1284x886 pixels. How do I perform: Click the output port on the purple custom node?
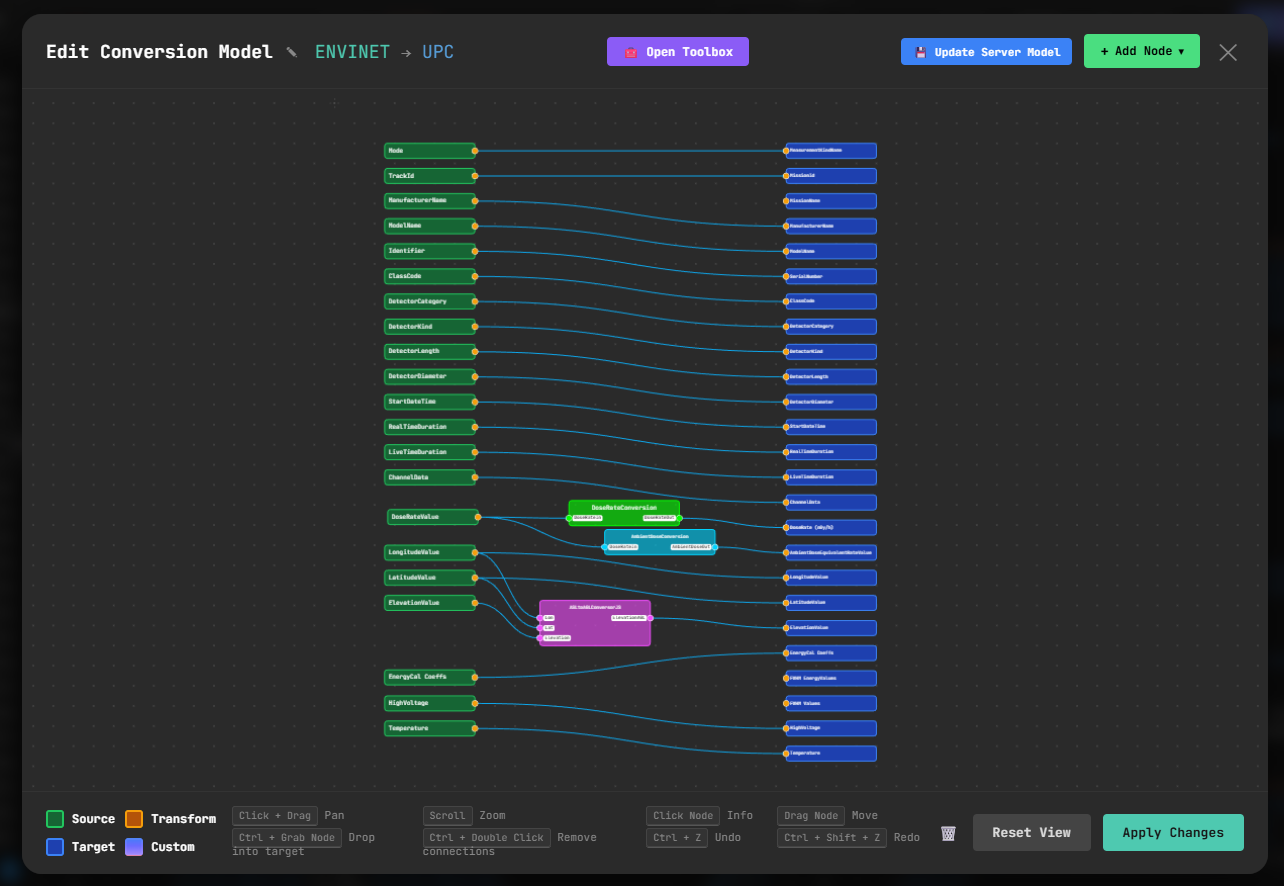pos(650,618)
